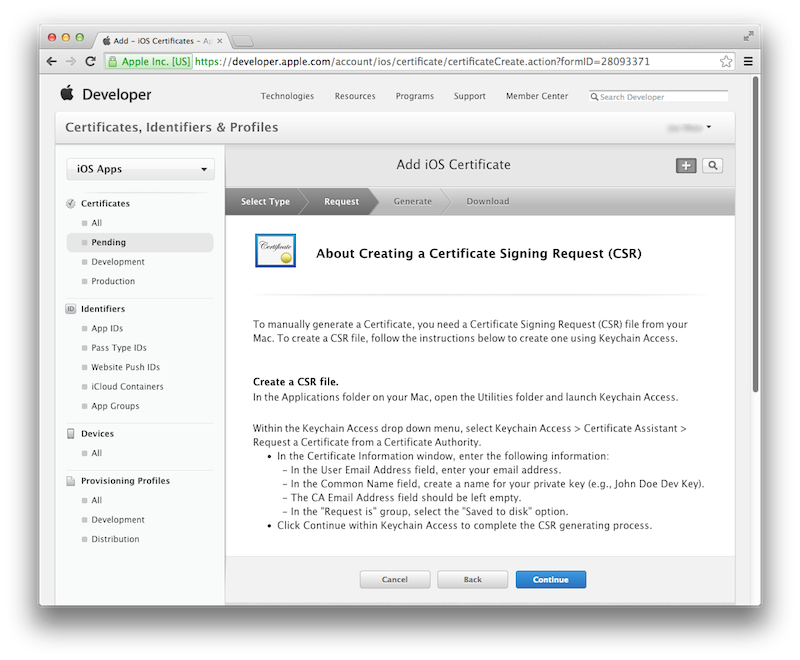Click the Provisioning Profiles document icon
The height and width of the screenshot is (660, 800).
tap(70, 481)
